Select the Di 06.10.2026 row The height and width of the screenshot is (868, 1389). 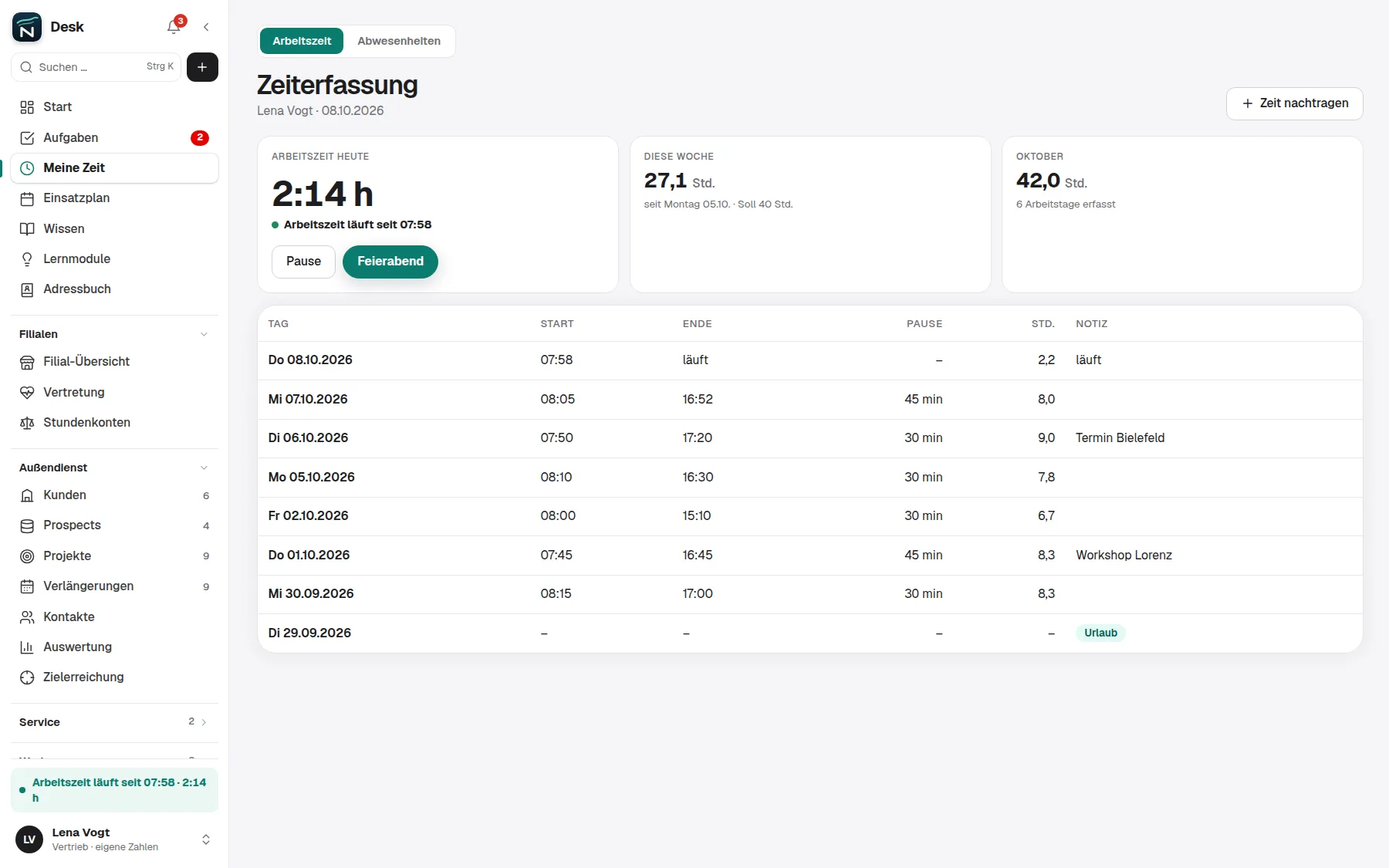pyautogui.click(x=810, y=438)
